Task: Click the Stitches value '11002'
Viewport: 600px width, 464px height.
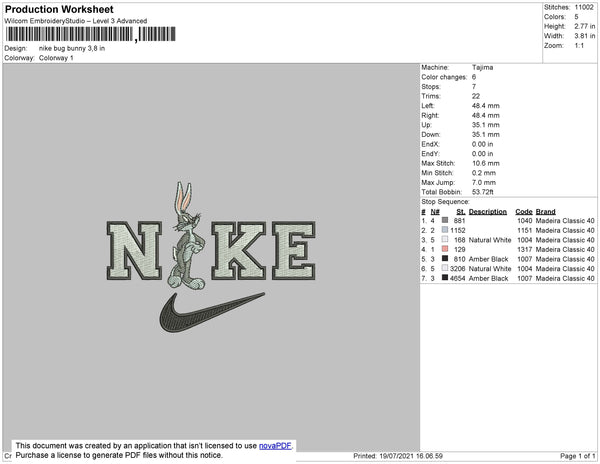Action: [584, 7]
